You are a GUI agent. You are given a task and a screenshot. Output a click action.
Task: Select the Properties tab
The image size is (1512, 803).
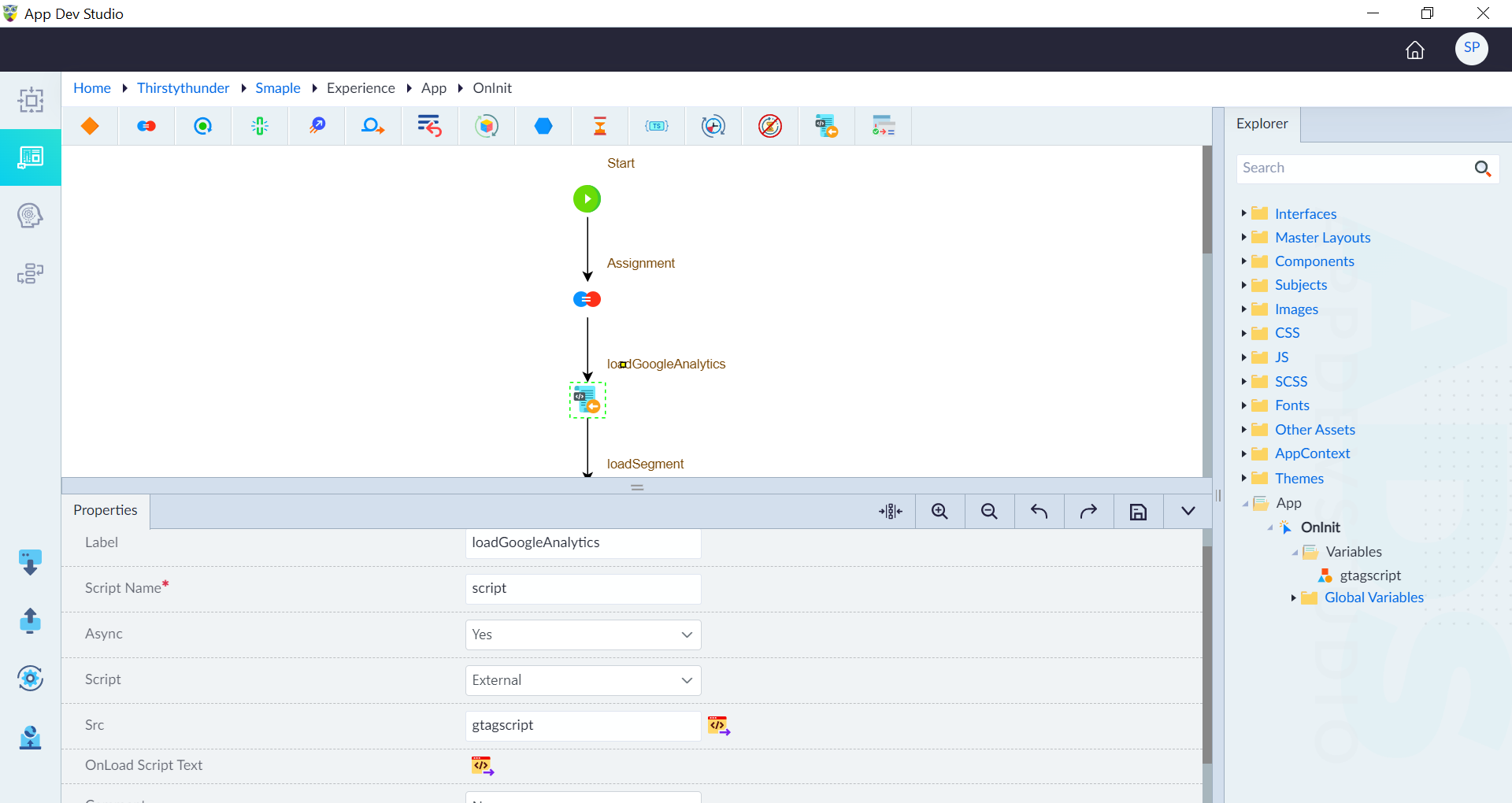click(106, 511)
